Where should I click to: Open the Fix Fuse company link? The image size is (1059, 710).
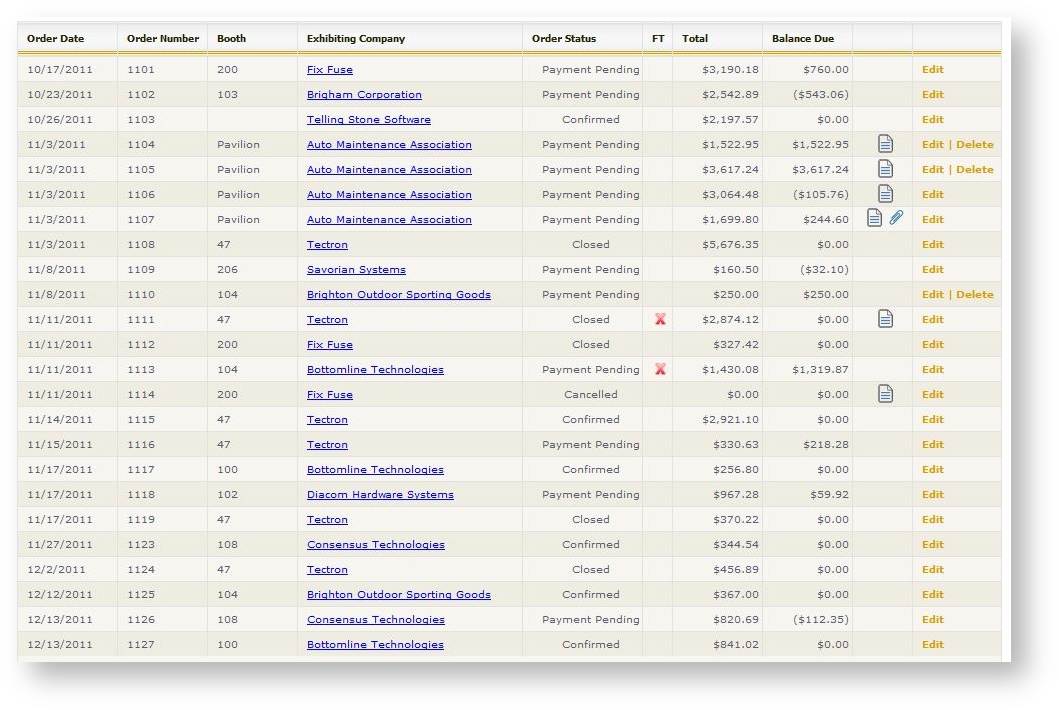click(x=330, y=69)
